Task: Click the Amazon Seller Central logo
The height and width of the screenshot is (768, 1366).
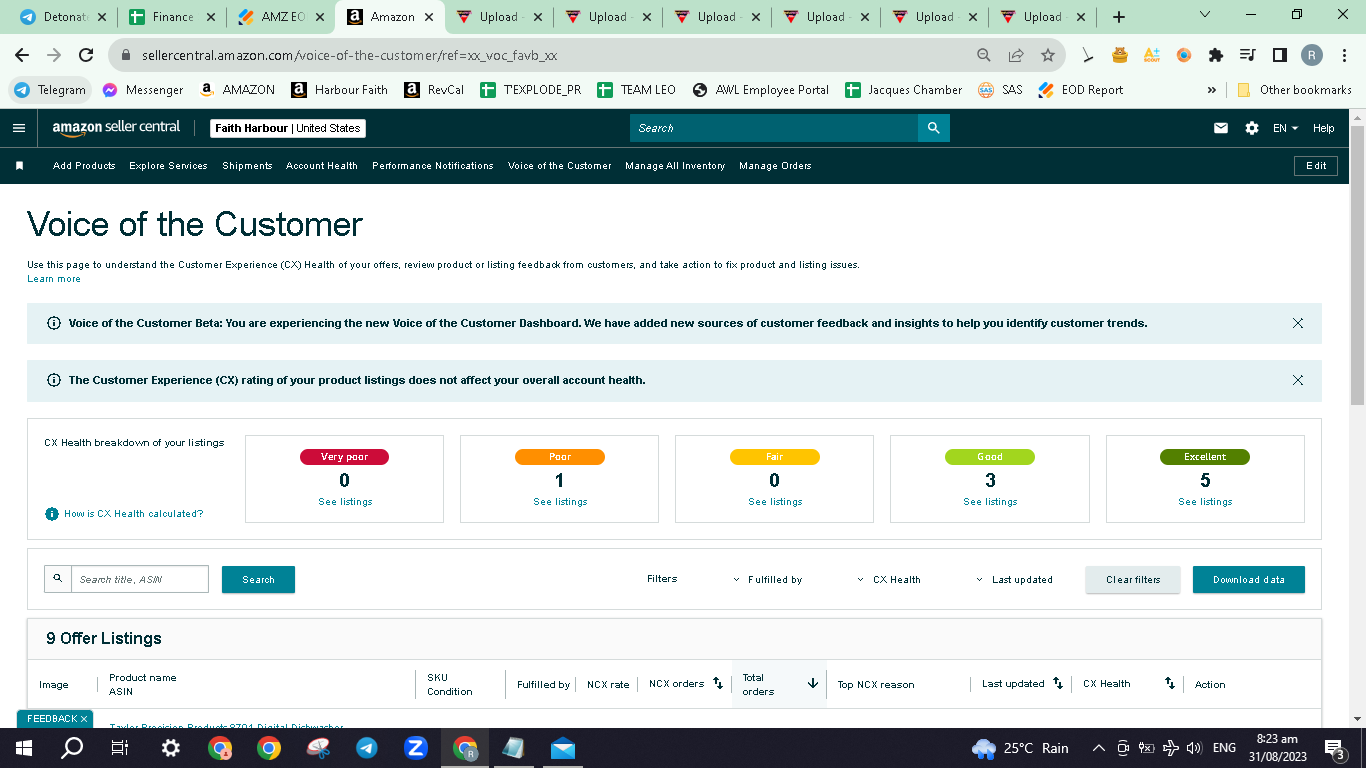Action: [117, 128]
